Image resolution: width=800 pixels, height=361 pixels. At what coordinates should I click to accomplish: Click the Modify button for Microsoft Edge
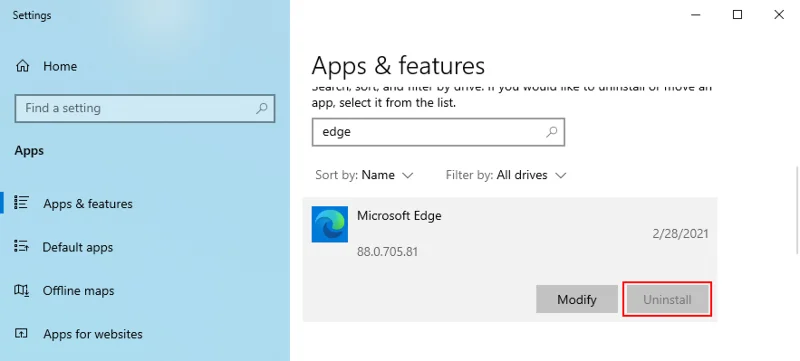(577, 299)
